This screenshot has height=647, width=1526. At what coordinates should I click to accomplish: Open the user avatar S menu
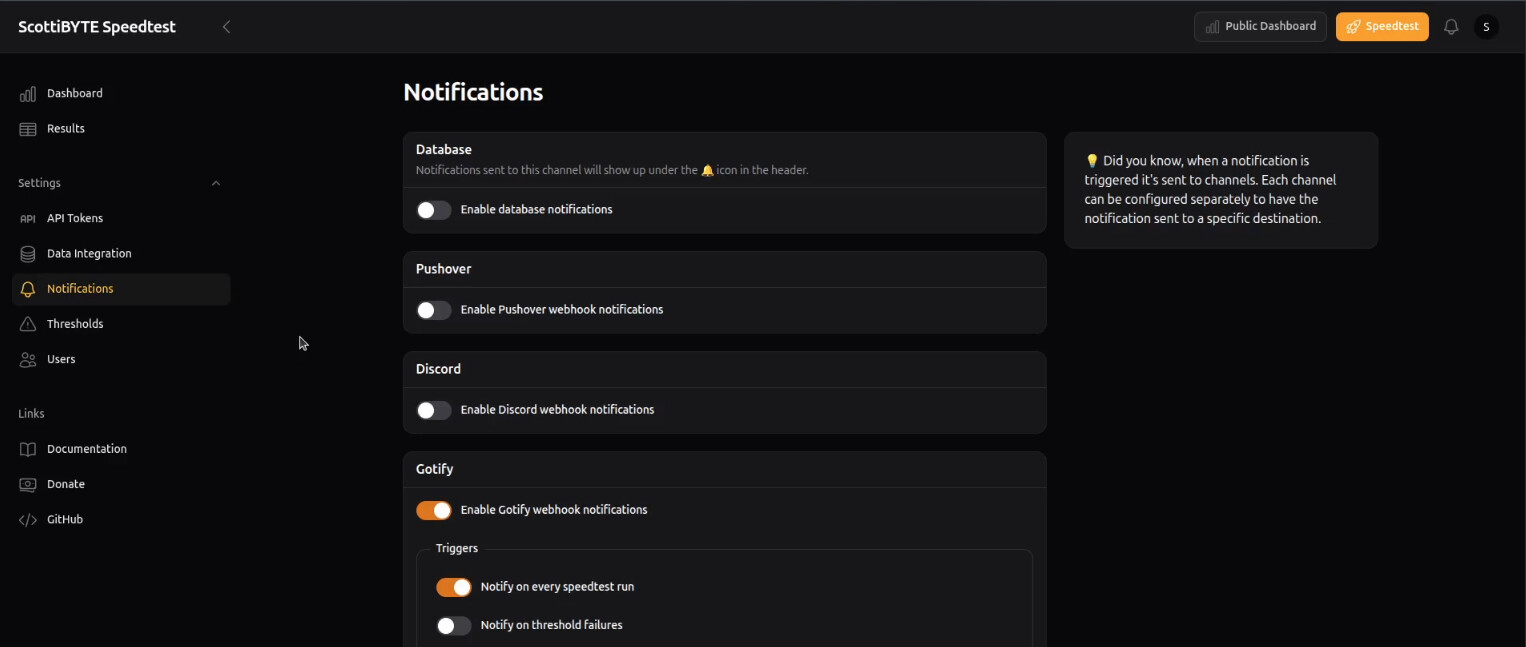pos(1486,27)
